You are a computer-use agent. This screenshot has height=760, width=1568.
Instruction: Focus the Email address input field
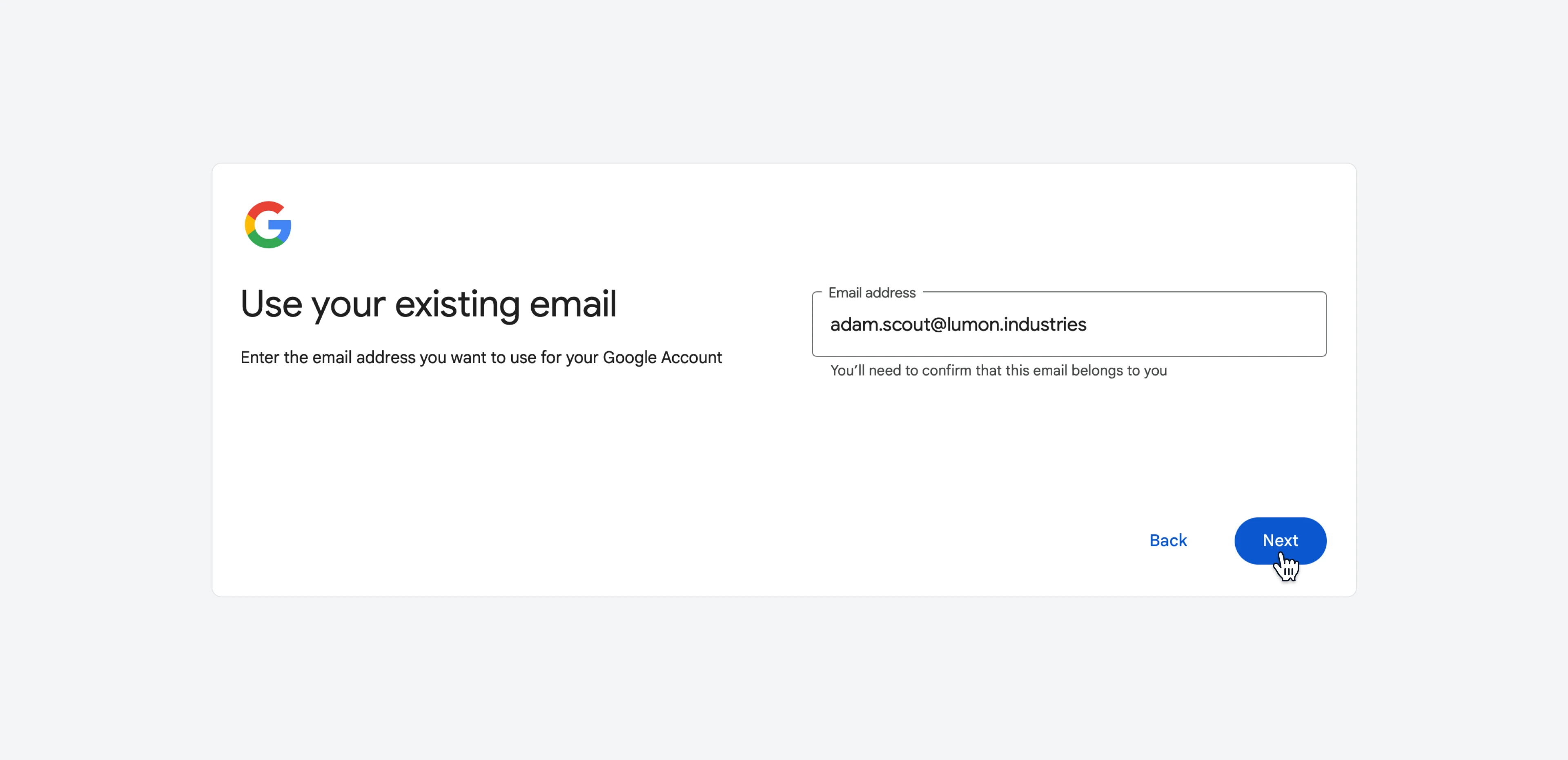(x=1069, y=324)
